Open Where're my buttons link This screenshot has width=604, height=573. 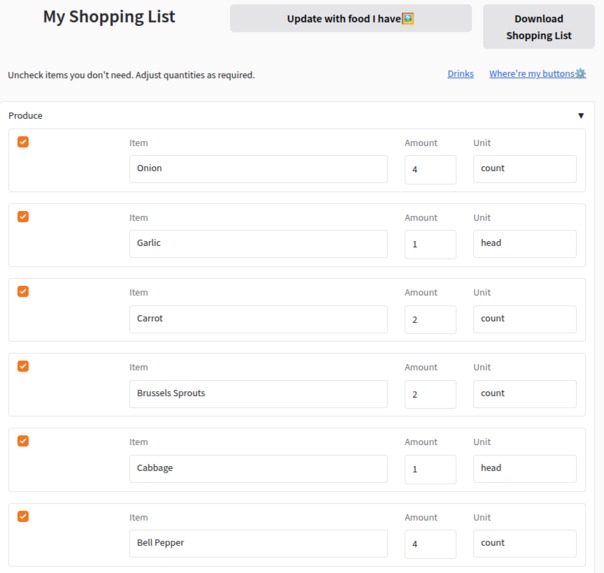click(x=537, y=74)
